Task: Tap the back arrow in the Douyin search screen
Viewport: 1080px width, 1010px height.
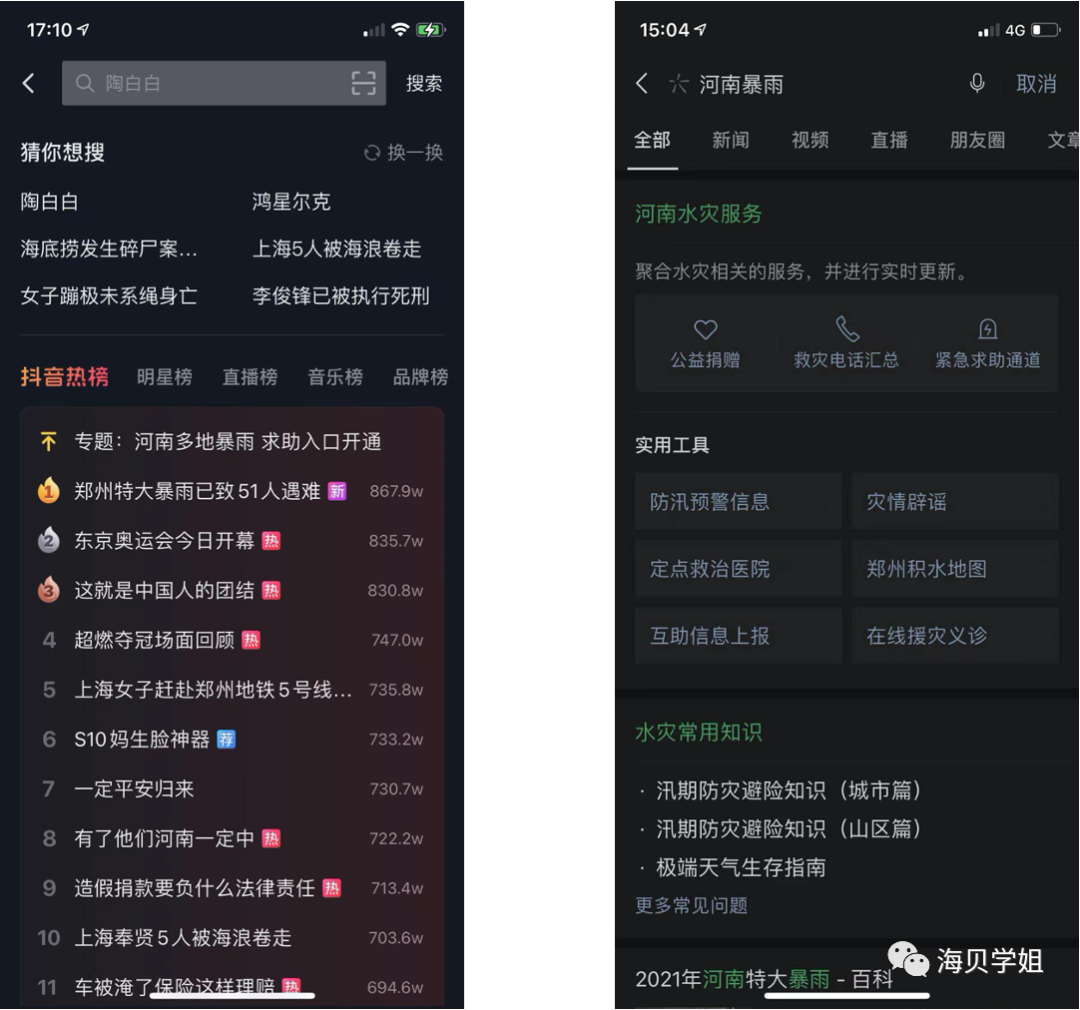Action: pos(28,83)
